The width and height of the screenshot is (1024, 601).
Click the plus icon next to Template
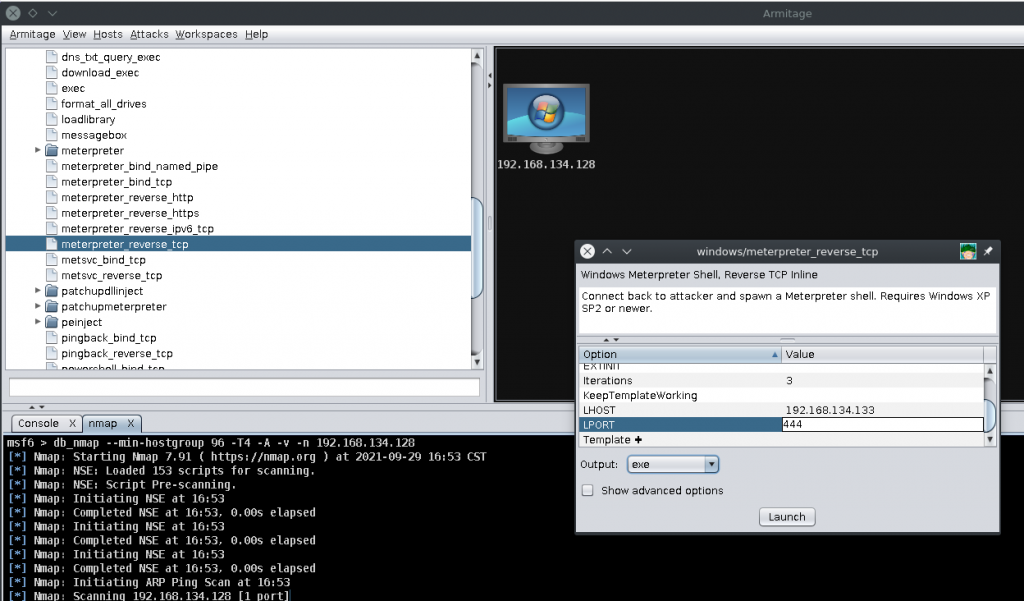click(638, 440)
